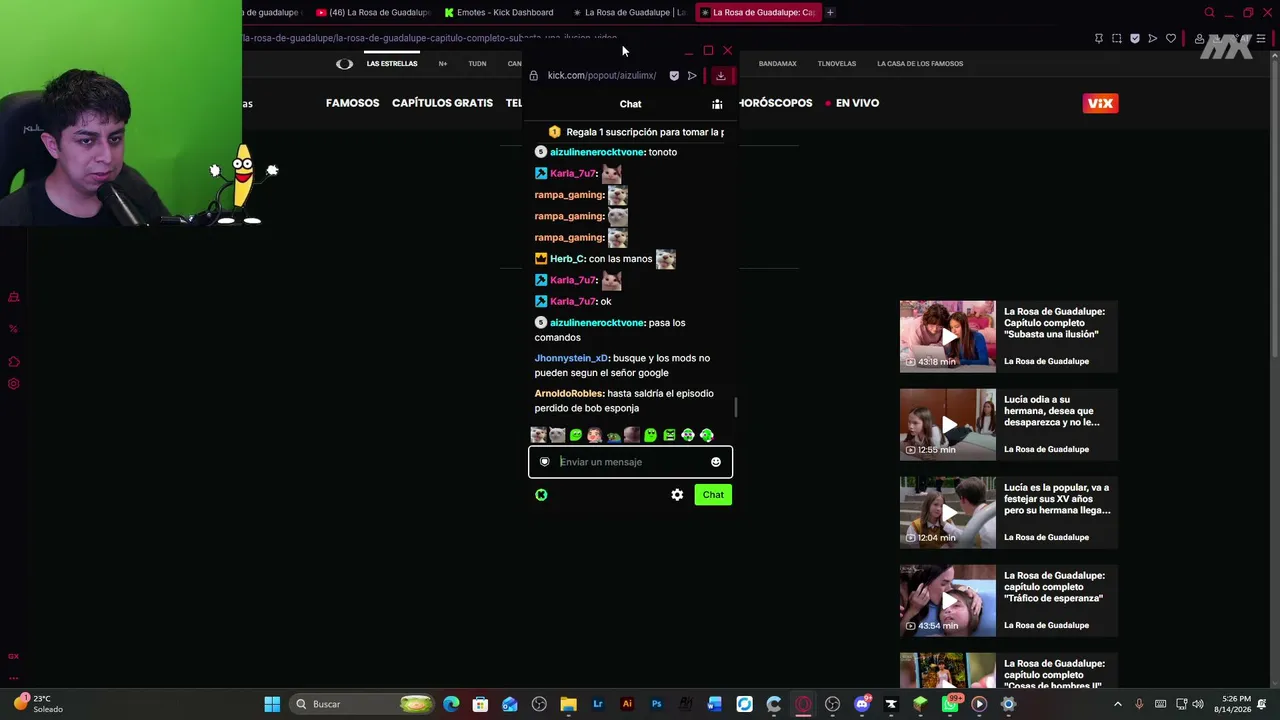Launch Adobe Illustrator from the taskbar
1280x720 pixels.
627,704
